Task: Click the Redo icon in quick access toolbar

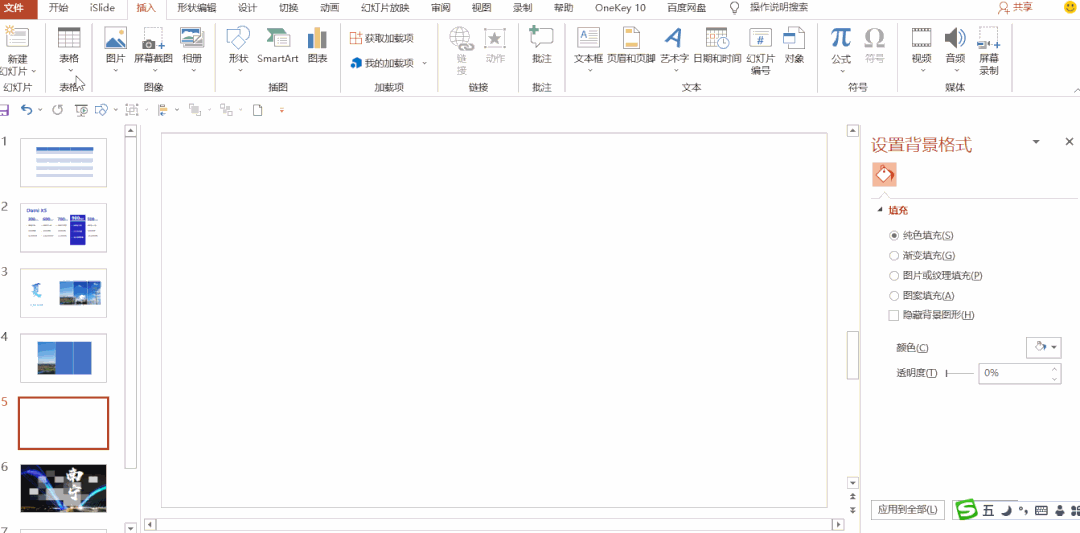Action: [58, 109]
